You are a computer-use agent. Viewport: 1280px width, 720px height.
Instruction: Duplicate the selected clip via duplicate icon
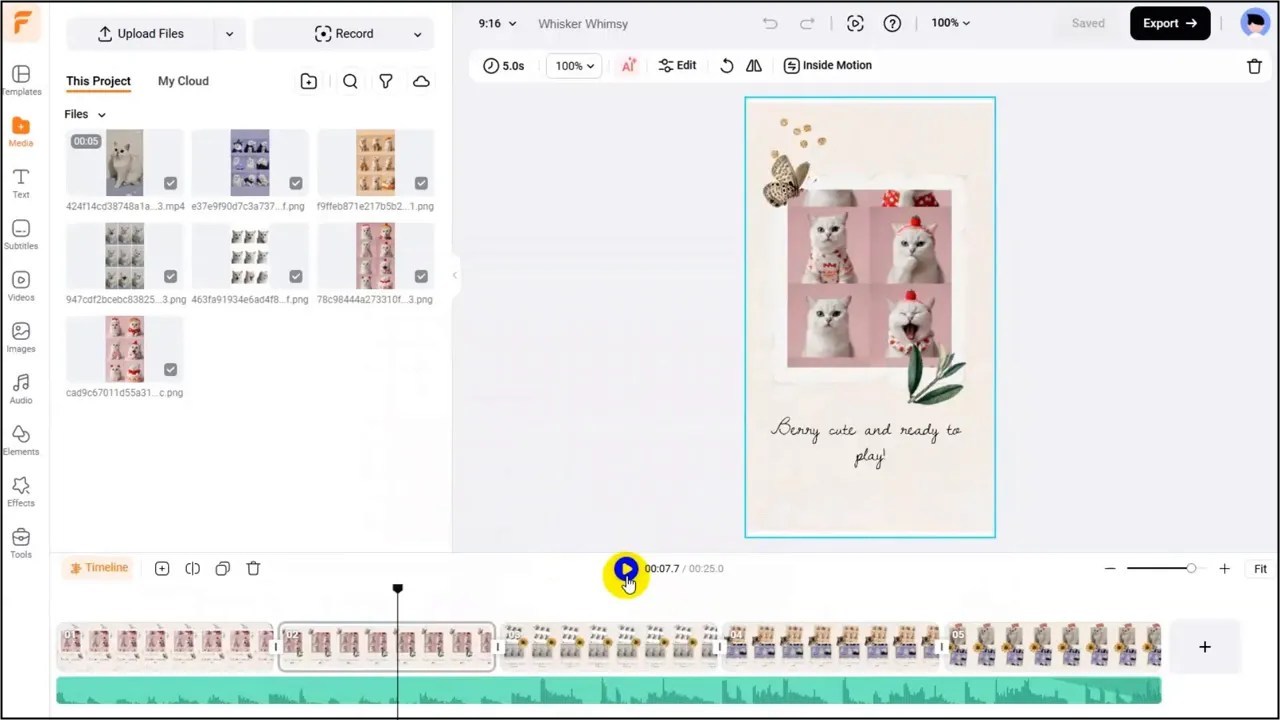222,568
